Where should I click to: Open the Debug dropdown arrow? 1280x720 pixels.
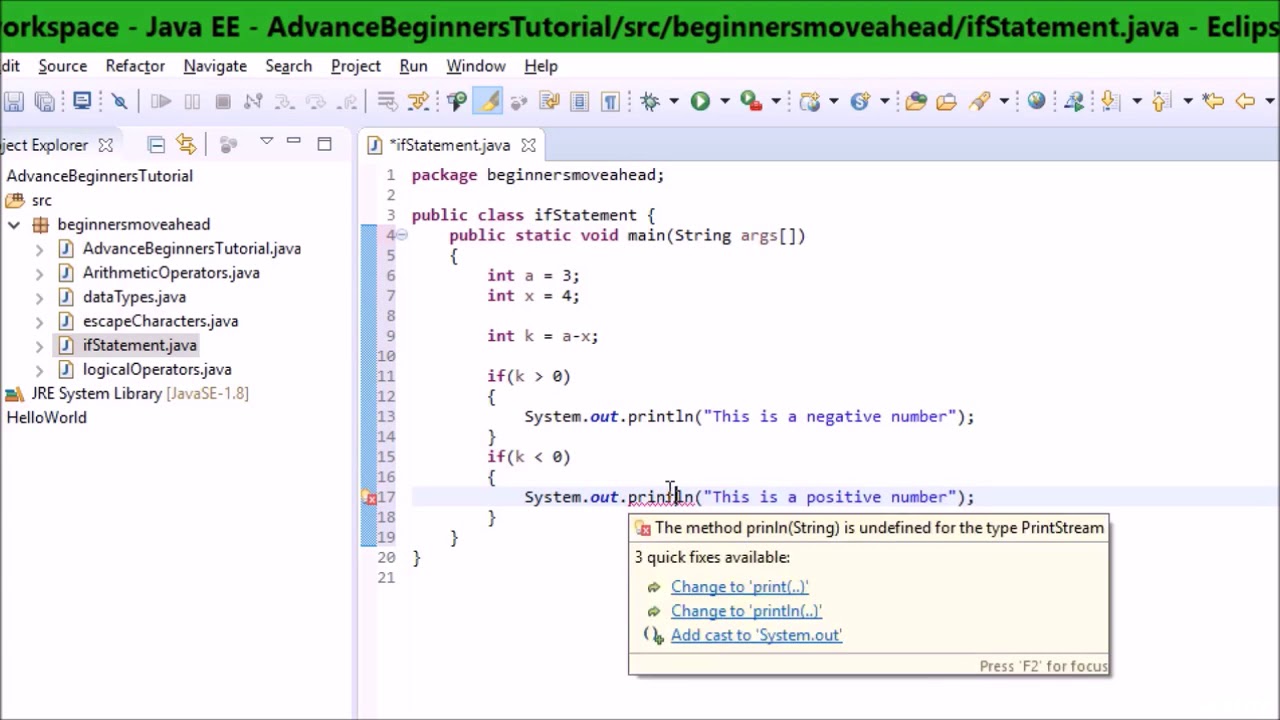(x=674, y=101)
